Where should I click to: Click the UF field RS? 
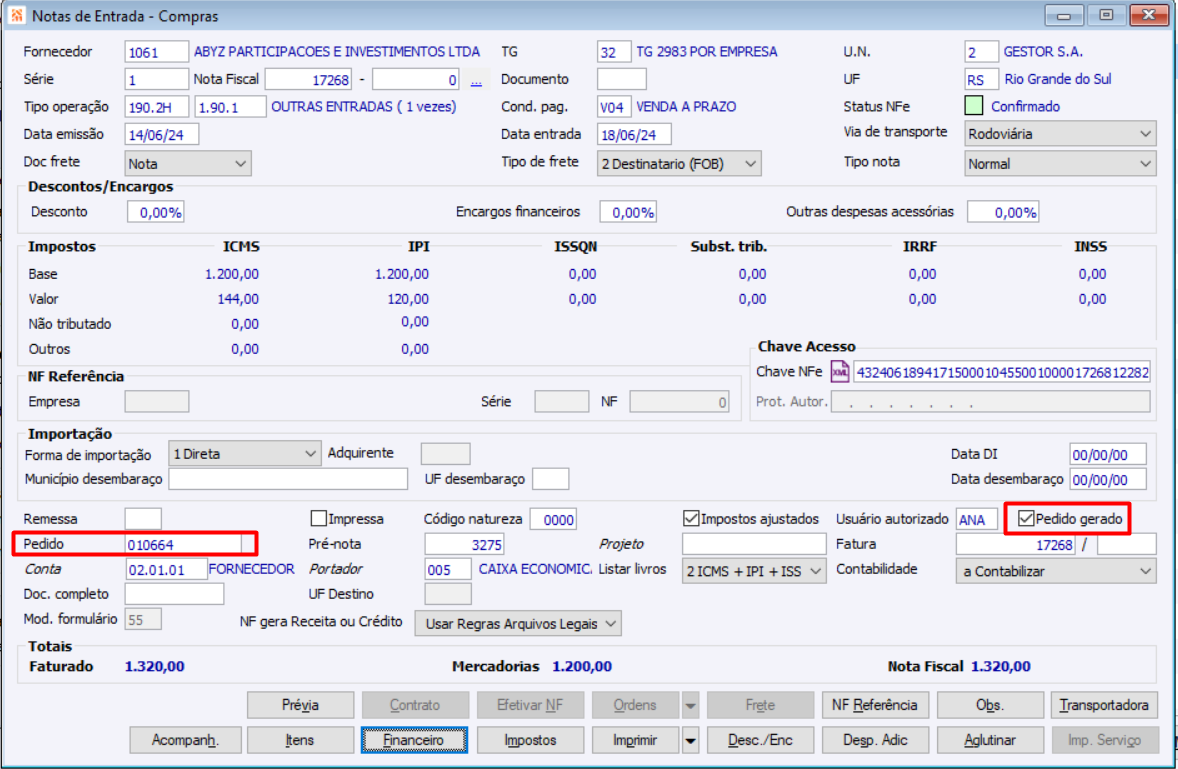(x=981, y=79)
